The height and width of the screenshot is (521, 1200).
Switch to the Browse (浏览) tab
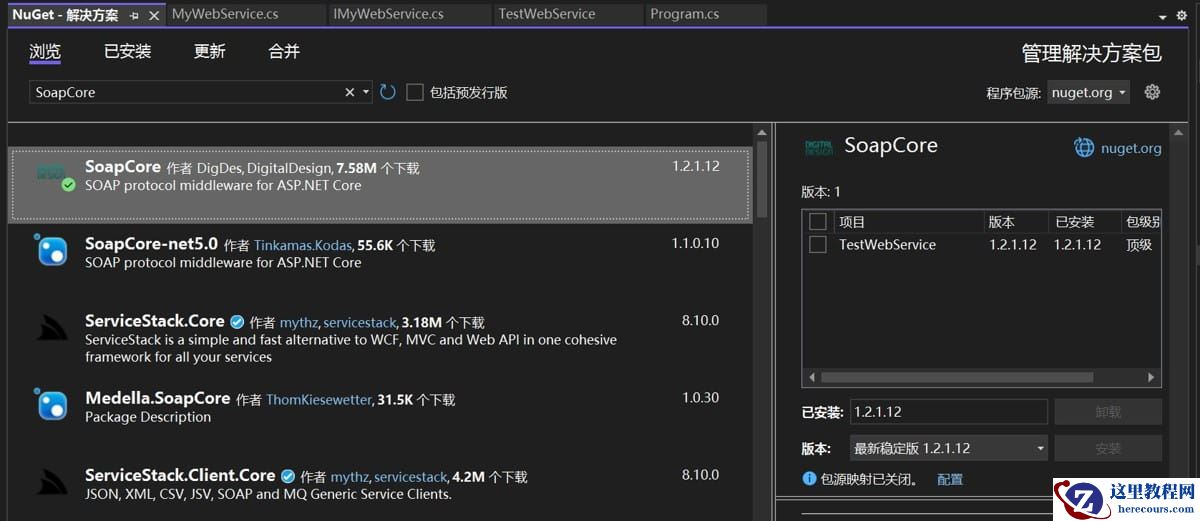tap(45, 52)
